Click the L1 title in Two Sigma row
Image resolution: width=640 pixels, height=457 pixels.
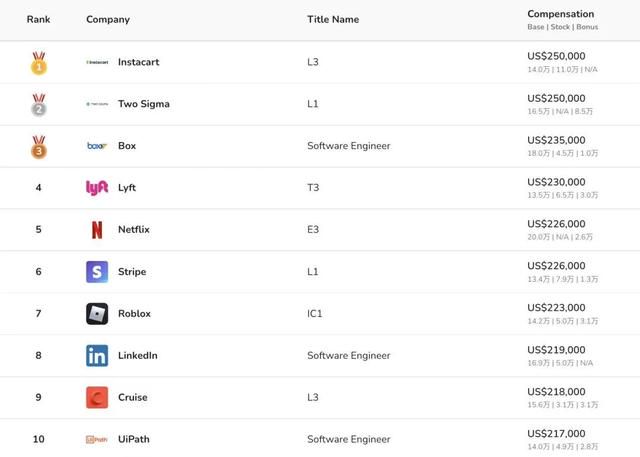point(313,104)
